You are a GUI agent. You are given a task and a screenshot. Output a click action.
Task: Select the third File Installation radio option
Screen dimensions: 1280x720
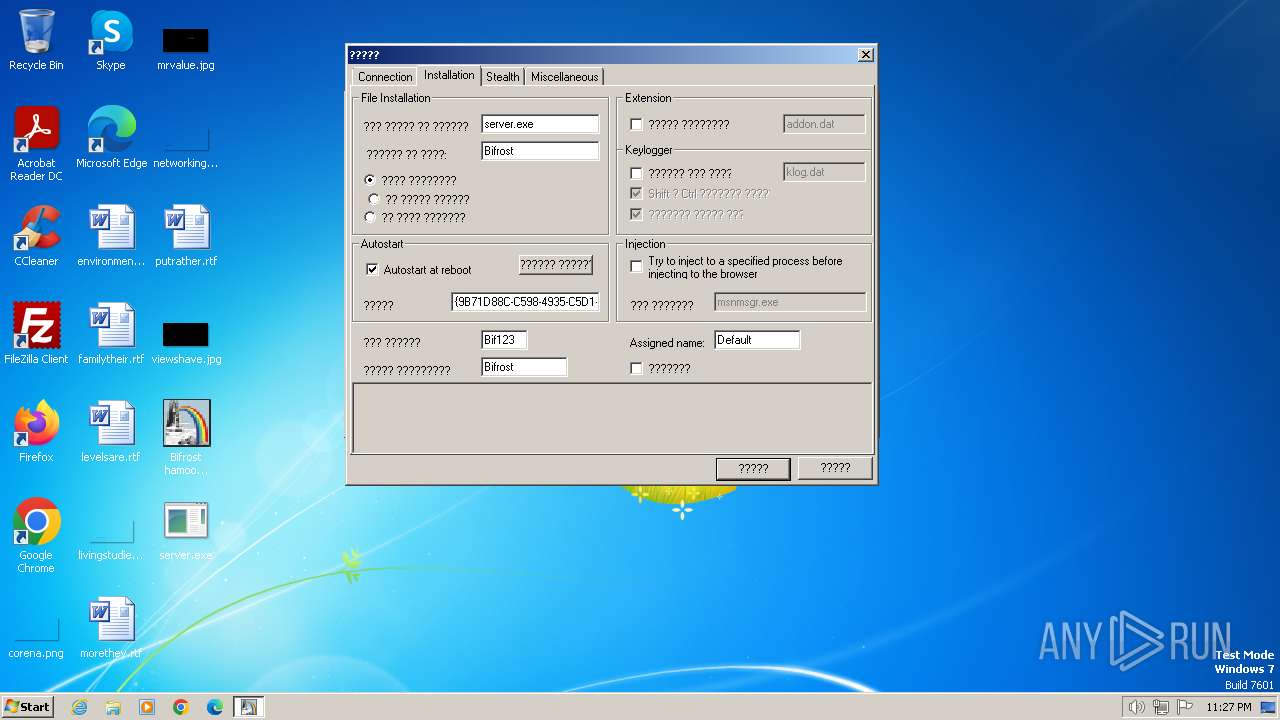[x=371, y=217]
